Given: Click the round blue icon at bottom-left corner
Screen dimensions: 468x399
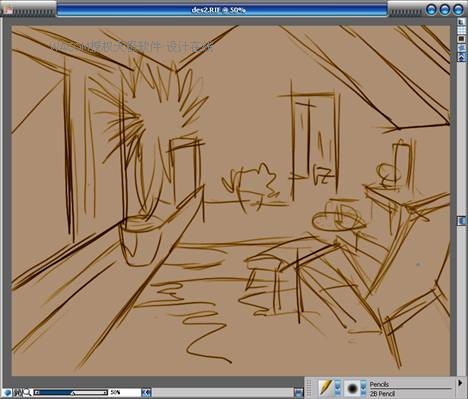Looking at the screenshot, I should tap(7, 393).
